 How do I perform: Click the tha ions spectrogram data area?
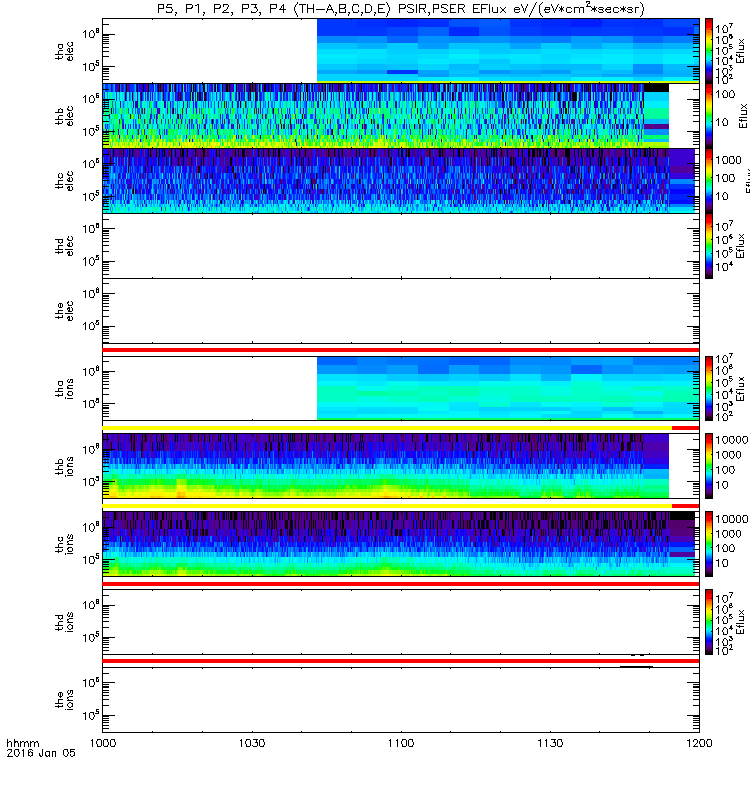(x=508, y=388)
